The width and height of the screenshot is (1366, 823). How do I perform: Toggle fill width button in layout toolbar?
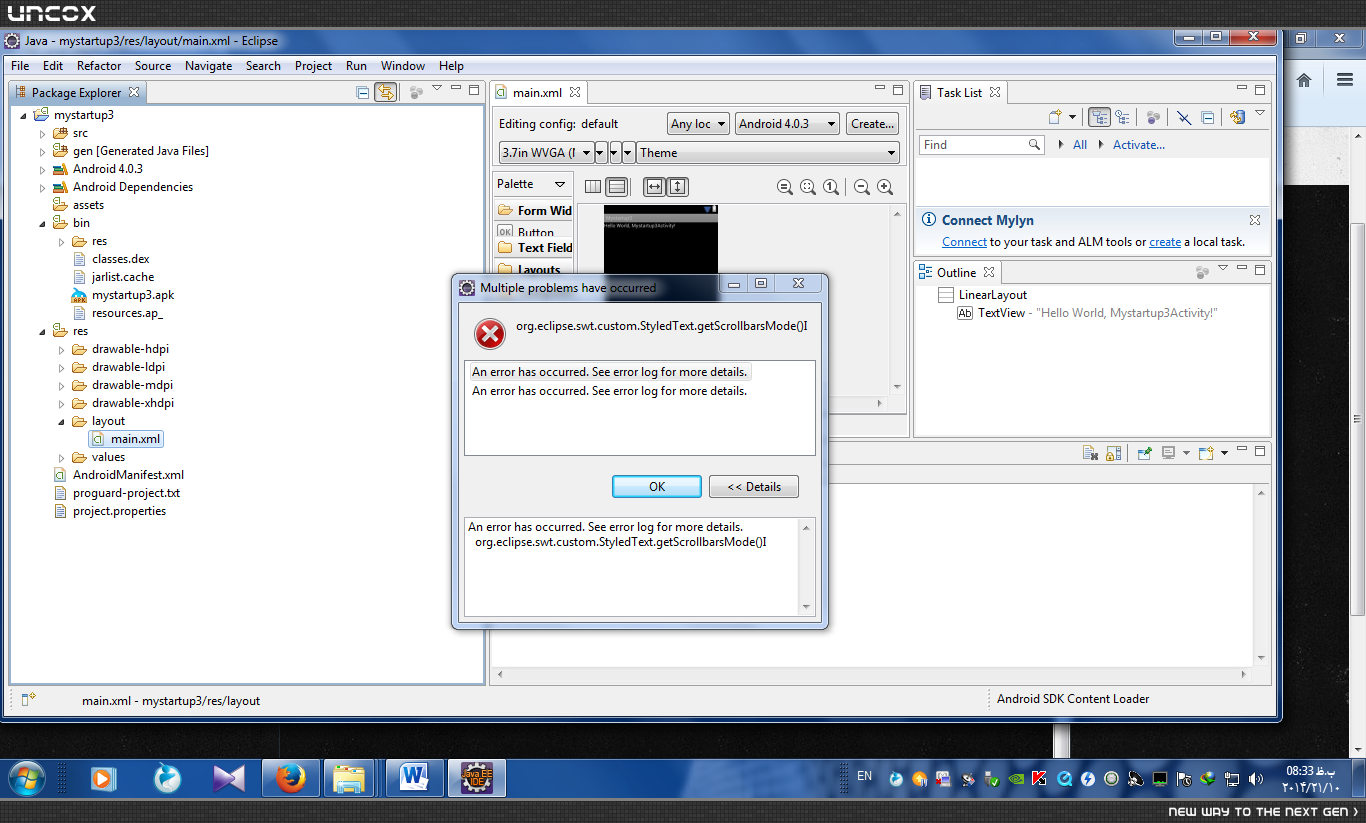pyautogui.click(x=654, y=186)
